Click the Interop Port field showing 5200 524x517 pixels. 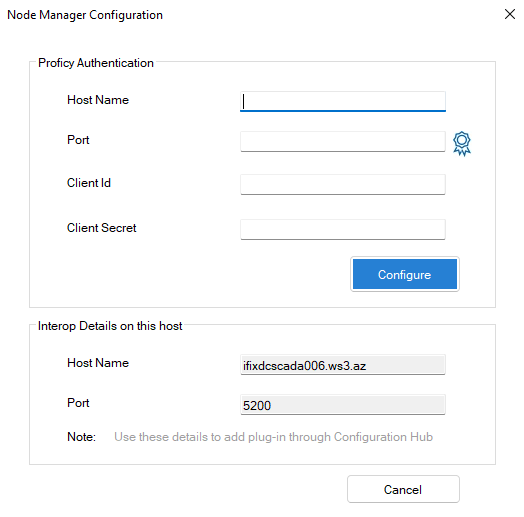click(x=343, y=405)
